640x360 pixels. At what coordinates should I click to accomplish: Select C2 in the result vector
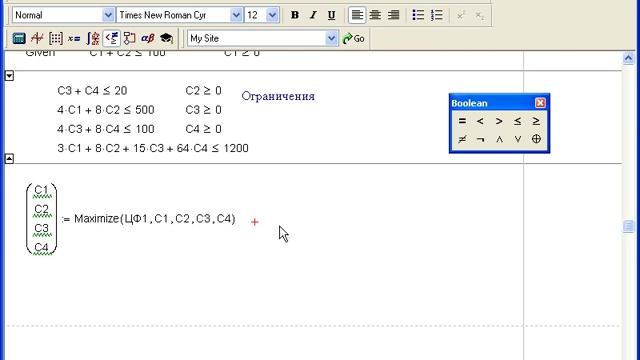tap(41, 209)
